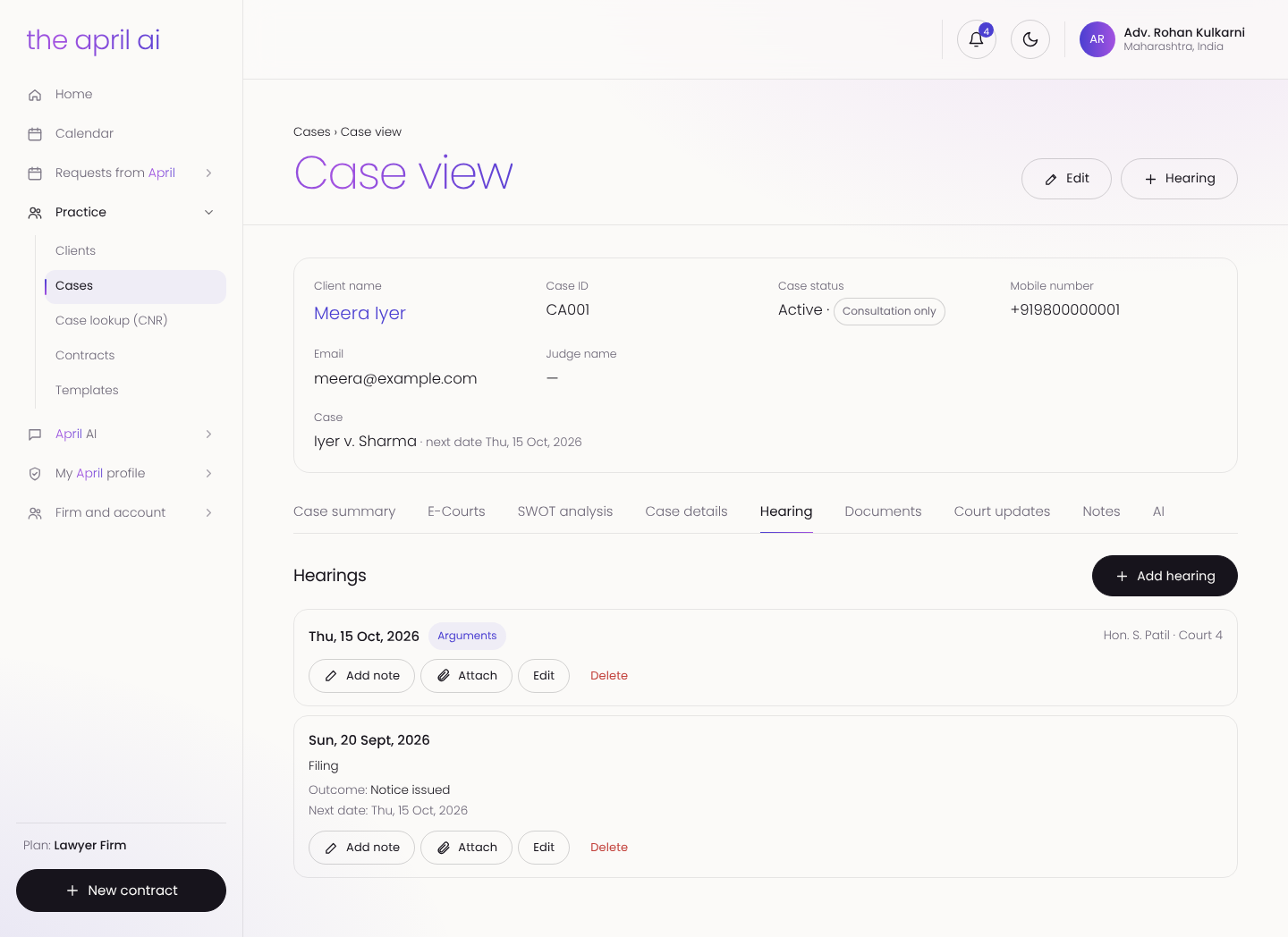The image size is (1288, 937).
Task: Click the April AI chat icon
Action: pos(35,435)
